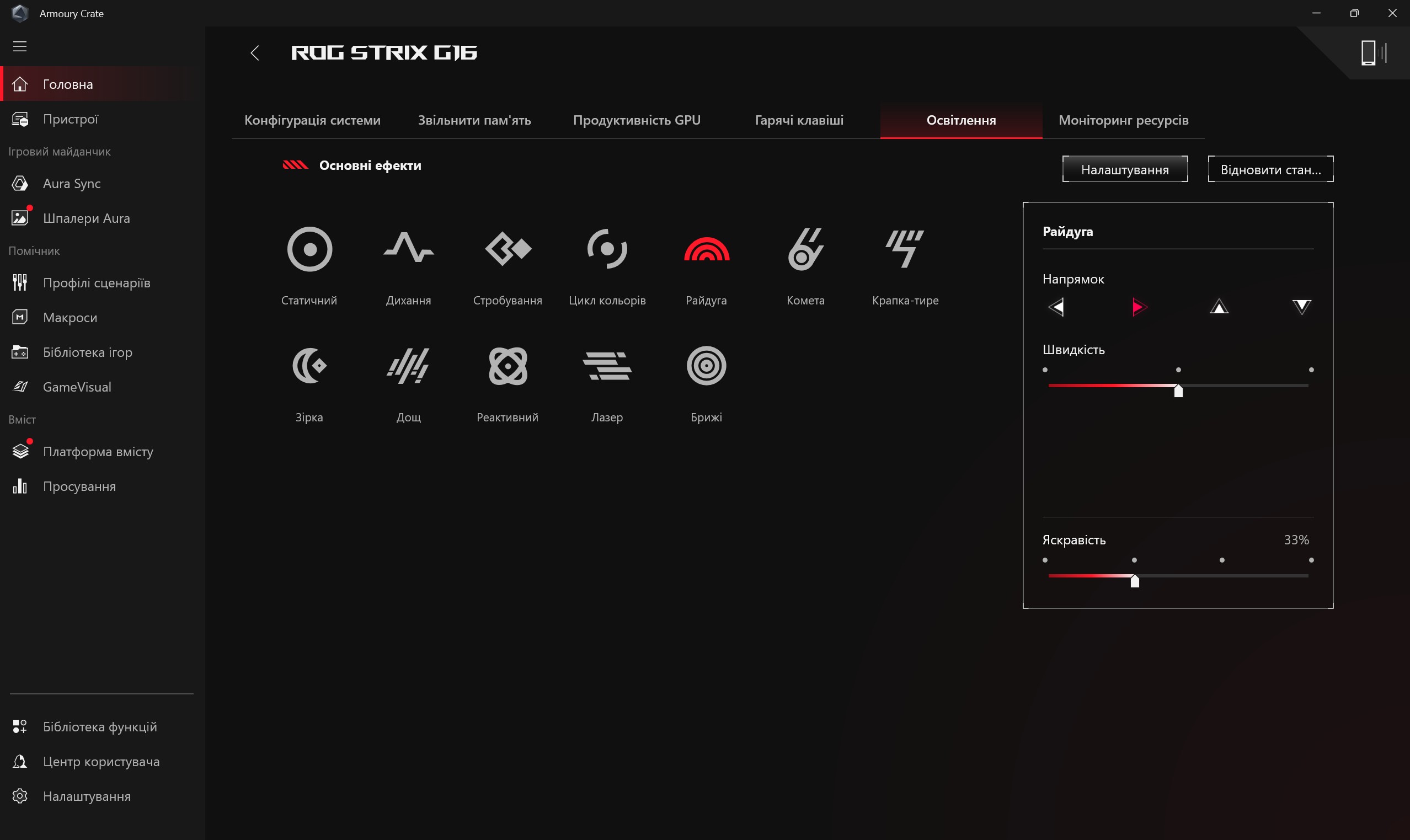Select the Static (Статичний) lighting effect
The height and width of the screenshot is (840, 1410).
(x=309, y=250)
